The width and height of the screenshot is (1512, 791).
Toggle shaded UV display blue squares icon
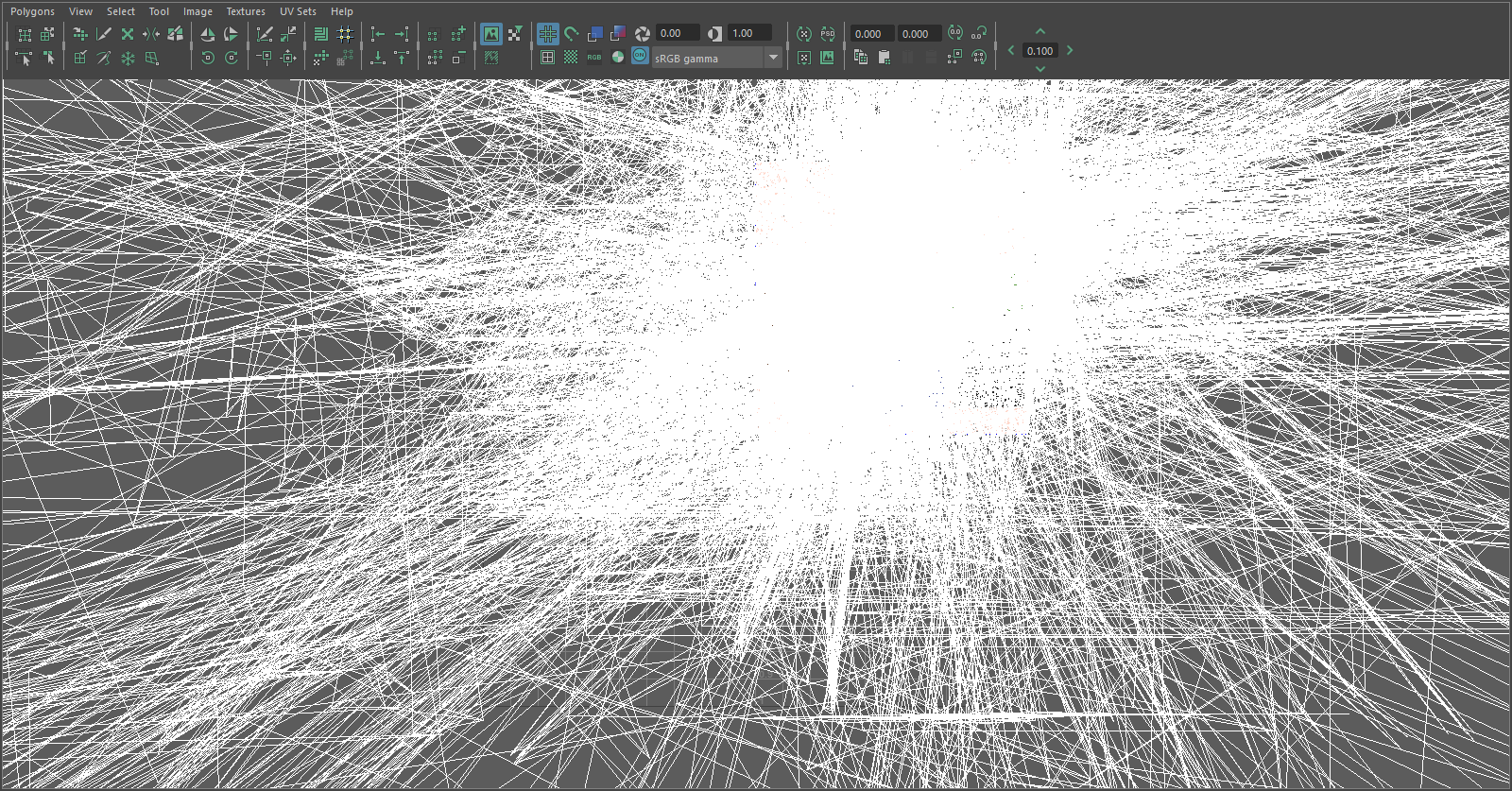[x=594, y=34]
